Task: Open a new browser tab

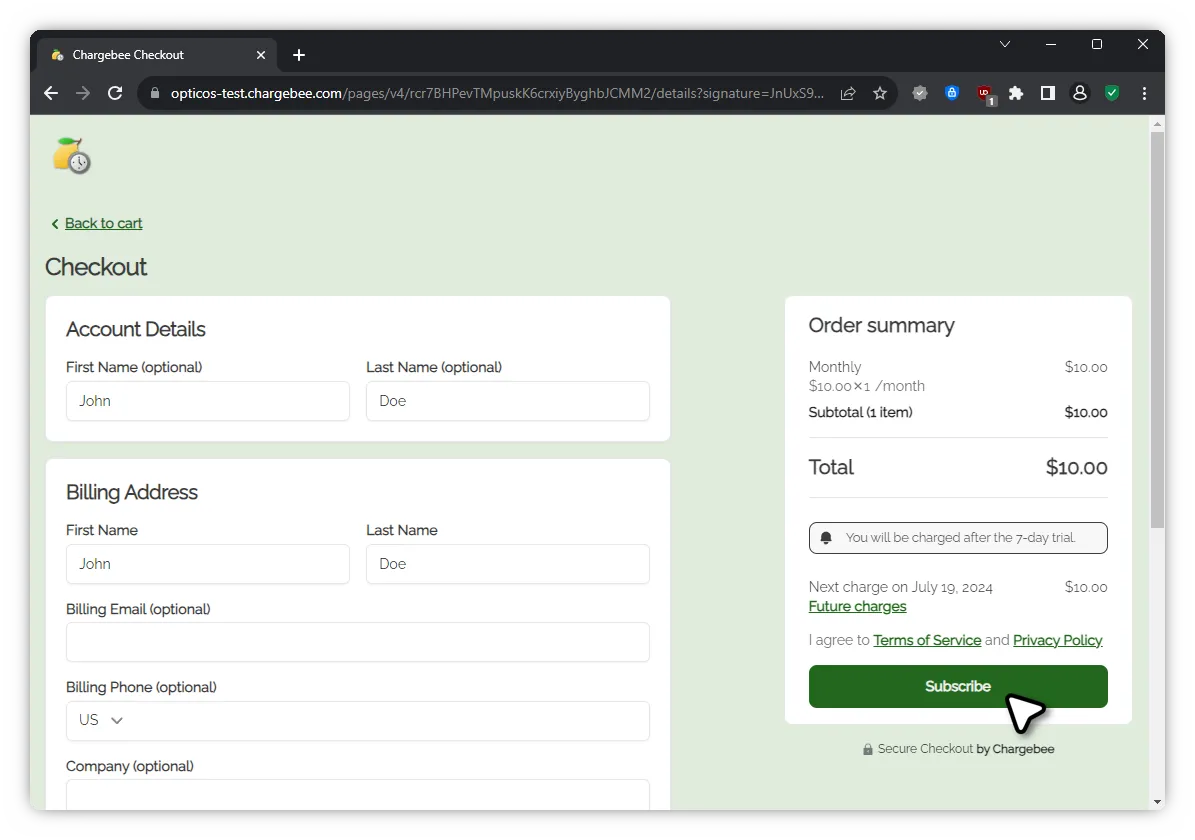Action: point(299,55)
